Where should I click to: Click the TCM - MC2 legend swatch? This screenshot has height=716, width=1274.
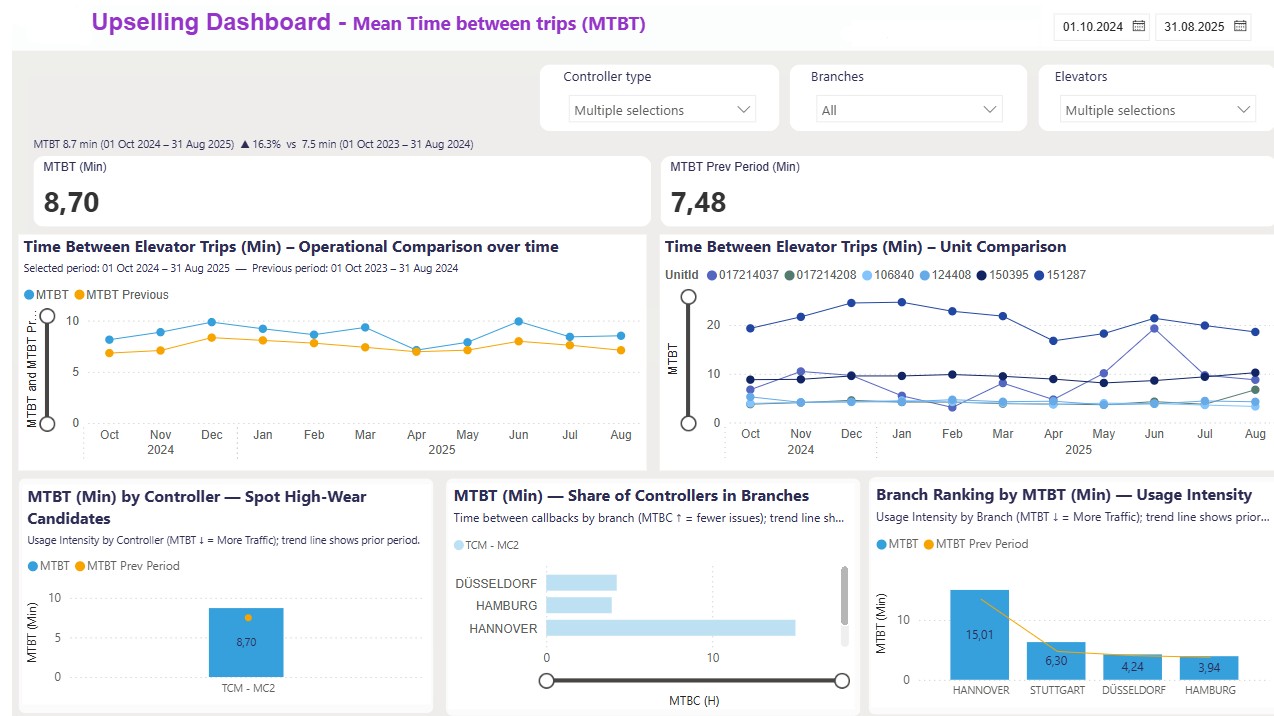click(x=460, y=545)
